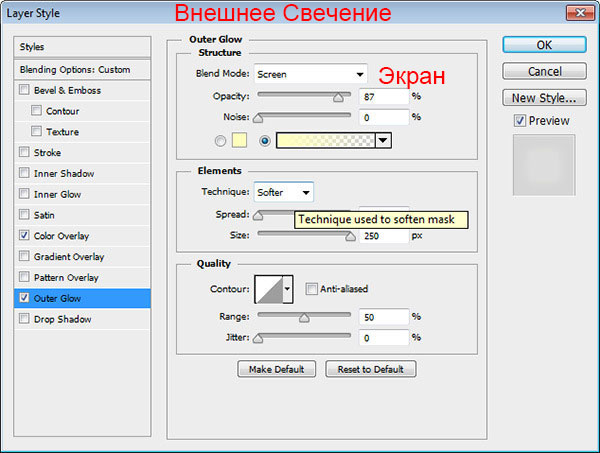Viewport: 600px width, 453px height.
Task: Select the solid color glow radio button
Action: pos(220,141)
